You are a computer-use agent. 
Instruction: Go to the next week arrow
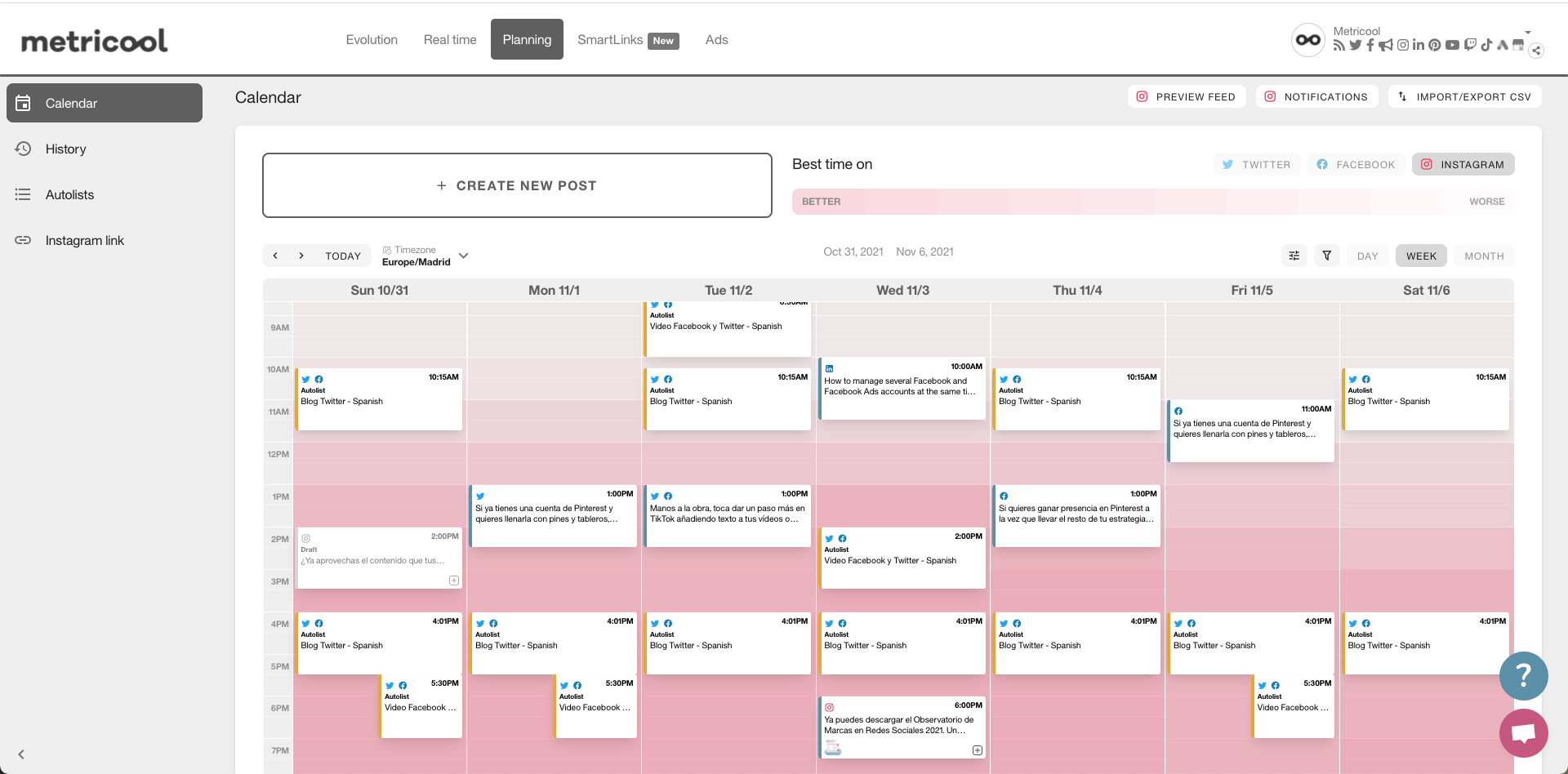301,256
